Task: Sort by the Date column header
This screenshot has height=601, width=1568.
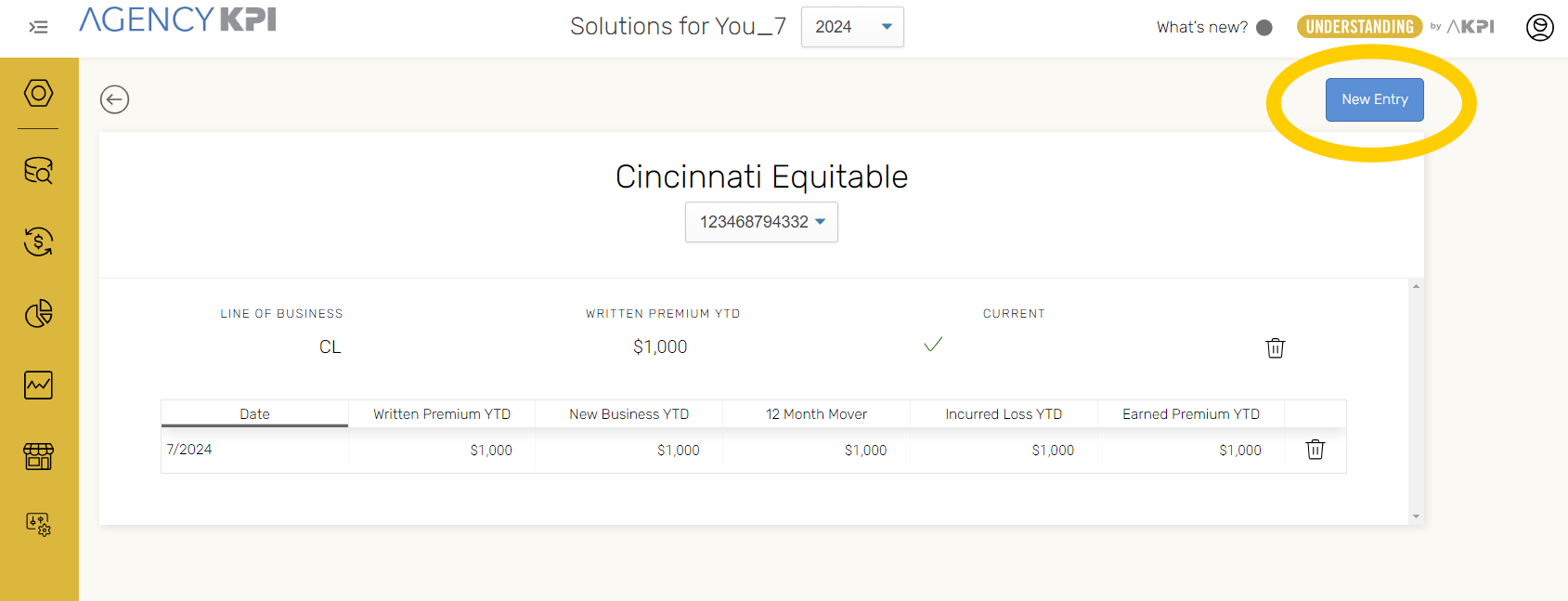Action: tap(254, 414)
